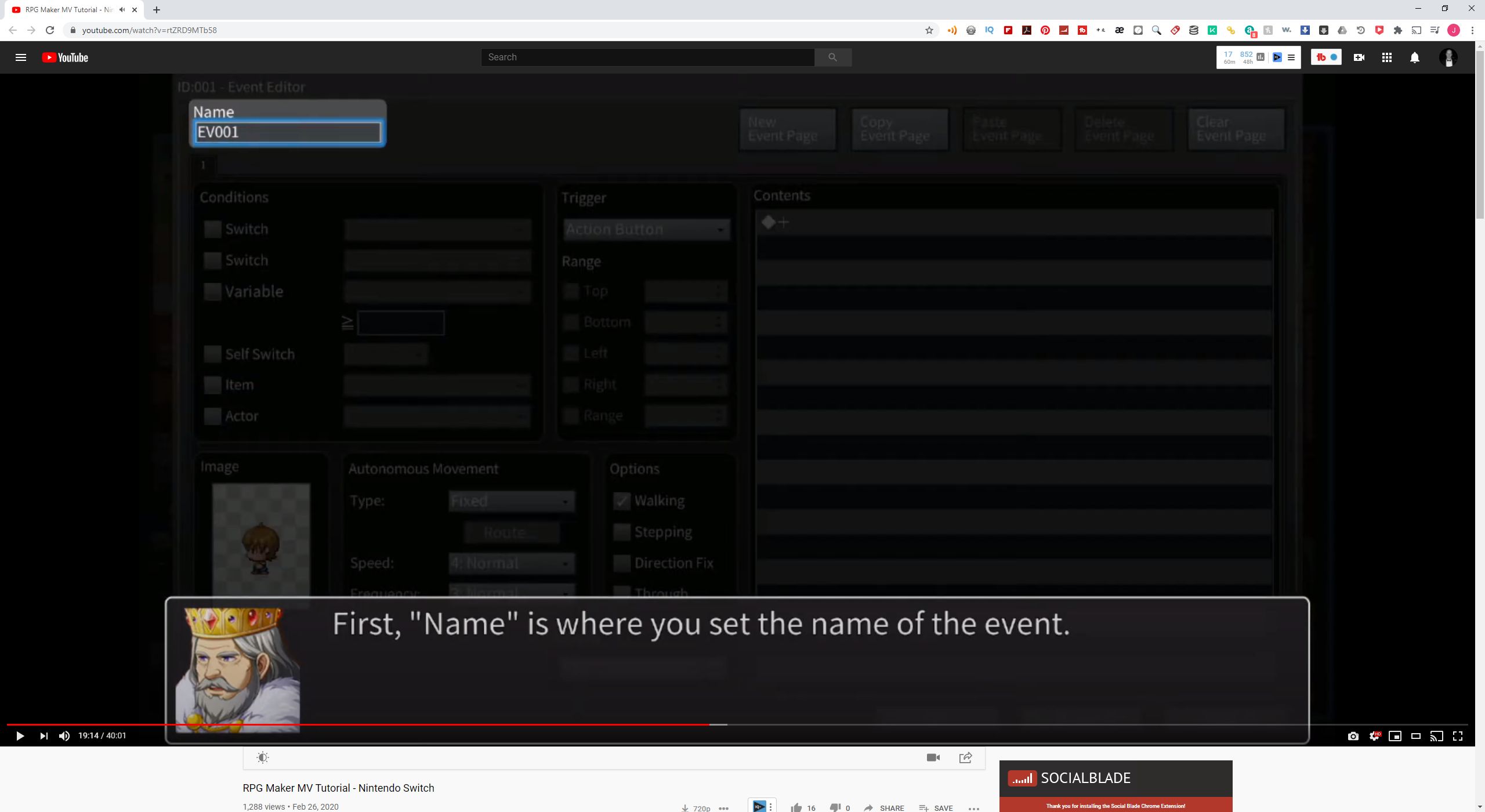Click the Chrome cast toolbar icon
Screen dimensions: 1485x812
coord(1417,30)
